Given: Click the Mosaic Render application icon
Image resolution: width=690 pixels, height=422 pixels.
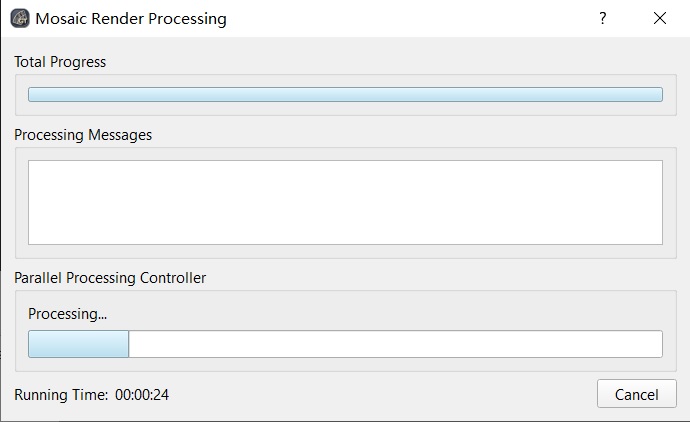Looking at the screenshot, I should [x=20, y=18].
